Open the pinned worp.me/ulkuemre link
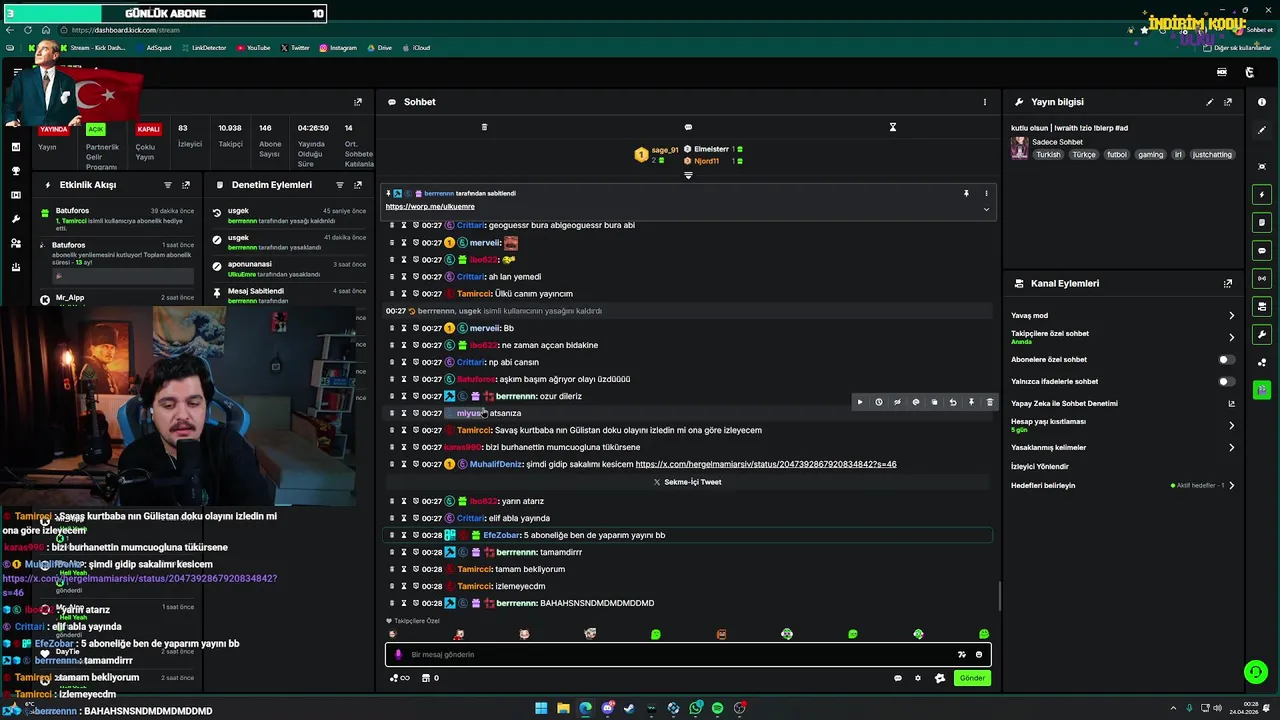The height and width of the screenshot is (720, 1280). coord(430,207)
